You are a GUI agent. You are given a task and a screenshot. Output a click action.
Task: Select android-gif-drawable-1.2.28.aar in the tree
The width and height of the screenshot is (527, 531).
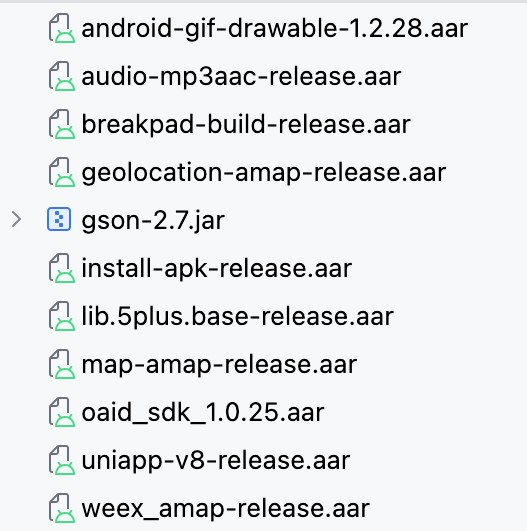tap(275, 28)
